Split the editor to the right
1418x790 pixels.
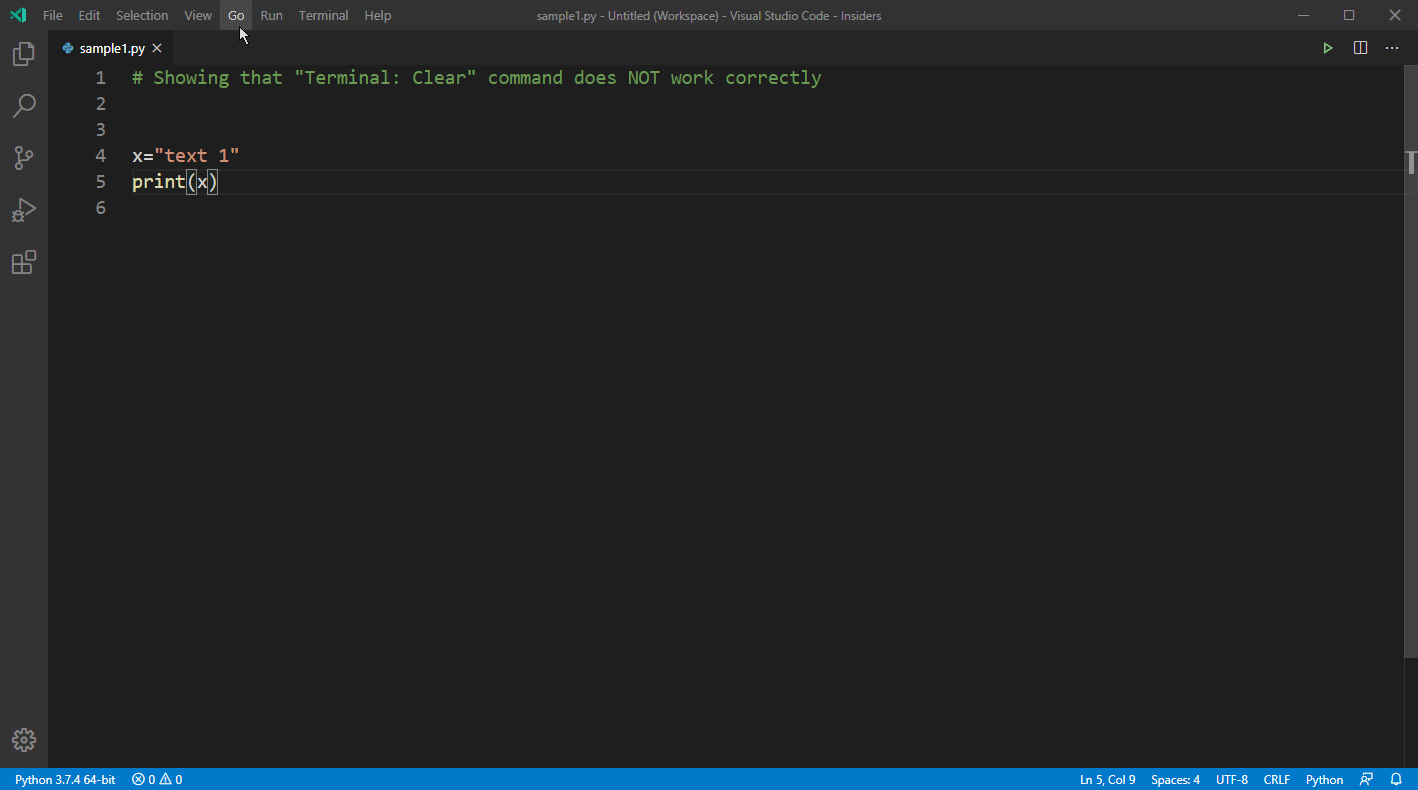[1360, 48]
